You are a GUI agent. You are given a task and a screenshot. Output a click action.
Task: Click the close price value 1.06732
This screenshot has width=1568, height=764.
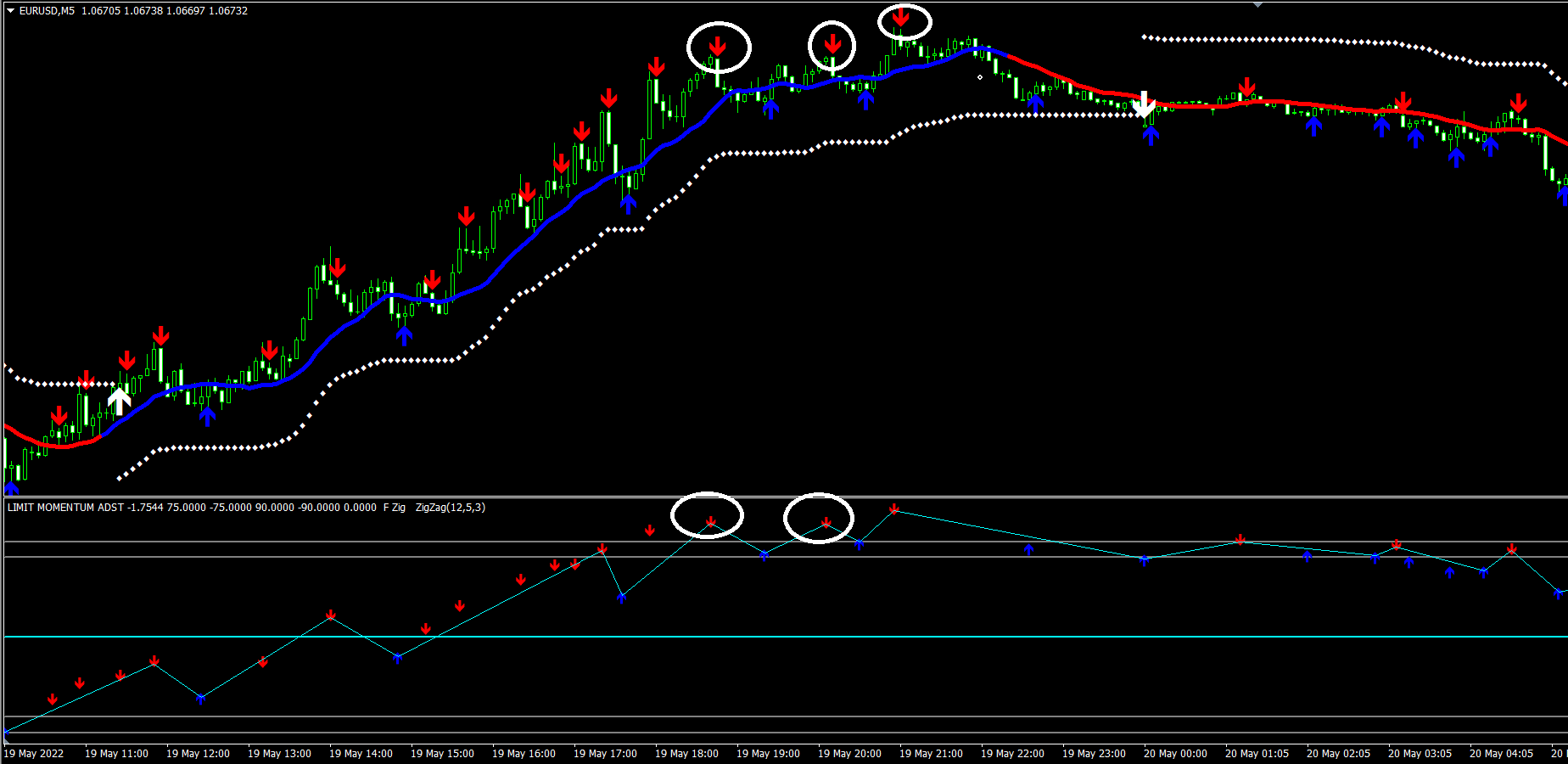coord(228,11)
